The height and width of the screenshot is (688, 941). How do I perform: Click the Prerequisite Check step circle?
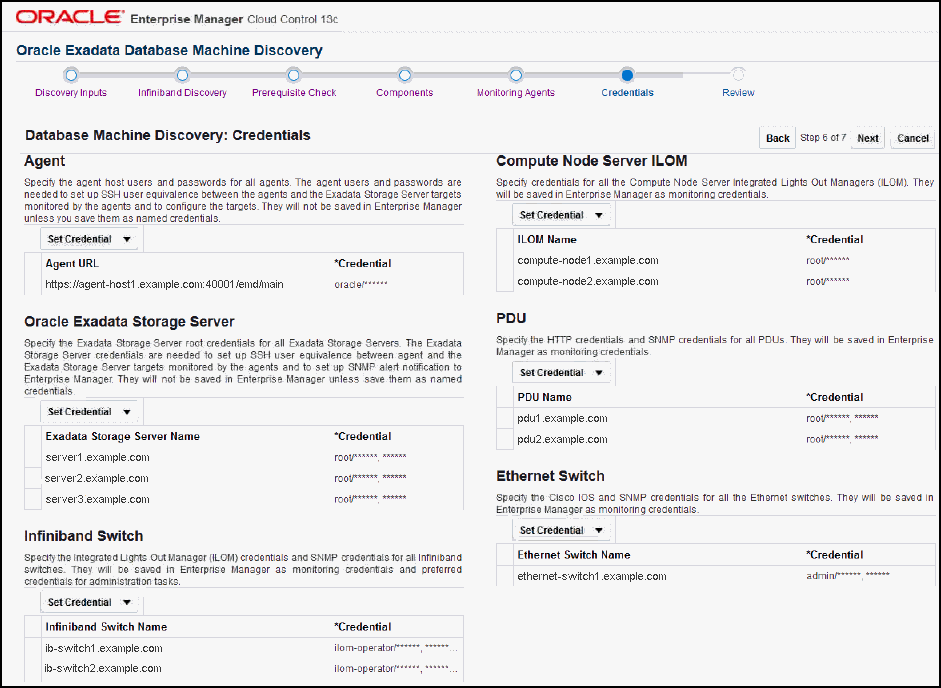(x=293, y=75)
